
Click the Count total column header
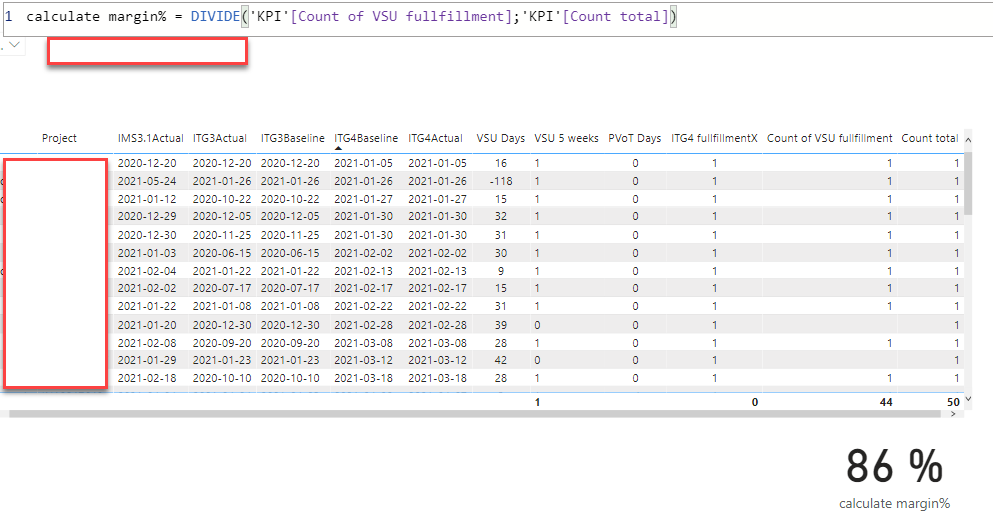tap(930, 138)
